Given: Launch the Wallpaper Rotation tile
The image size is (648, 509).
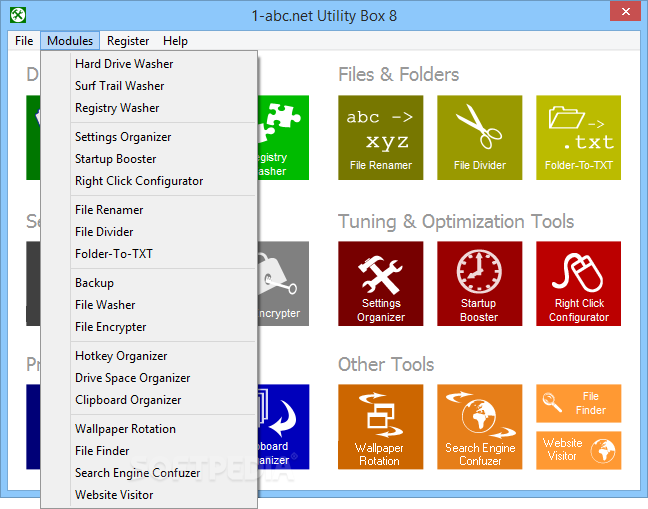Looking at the screenshot, I should [380, 427].
